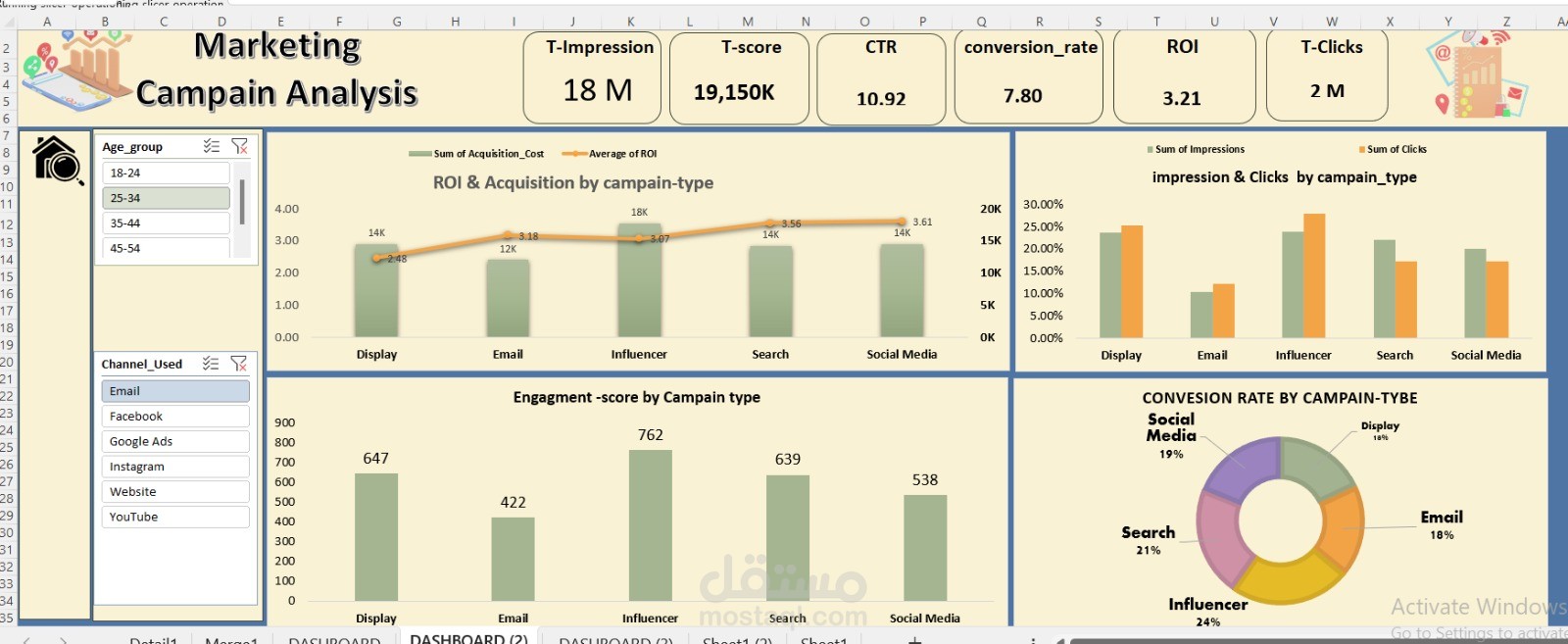Select green Display slice of donut chart
Screen dimensions: 1568x644
(1315, 467)
